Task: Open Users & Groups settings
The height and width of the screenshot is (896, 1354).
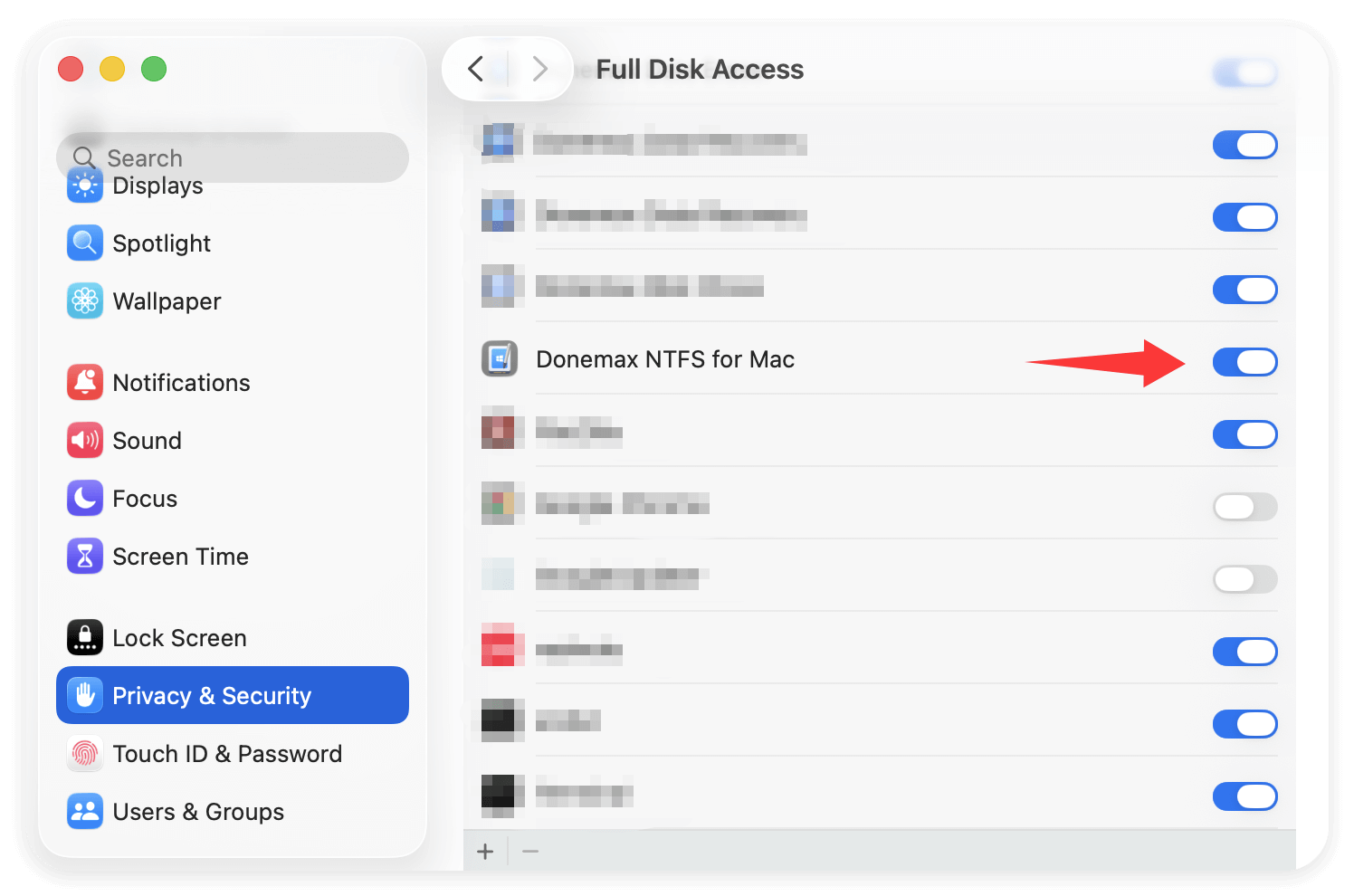Action: [x=197, y=811]
